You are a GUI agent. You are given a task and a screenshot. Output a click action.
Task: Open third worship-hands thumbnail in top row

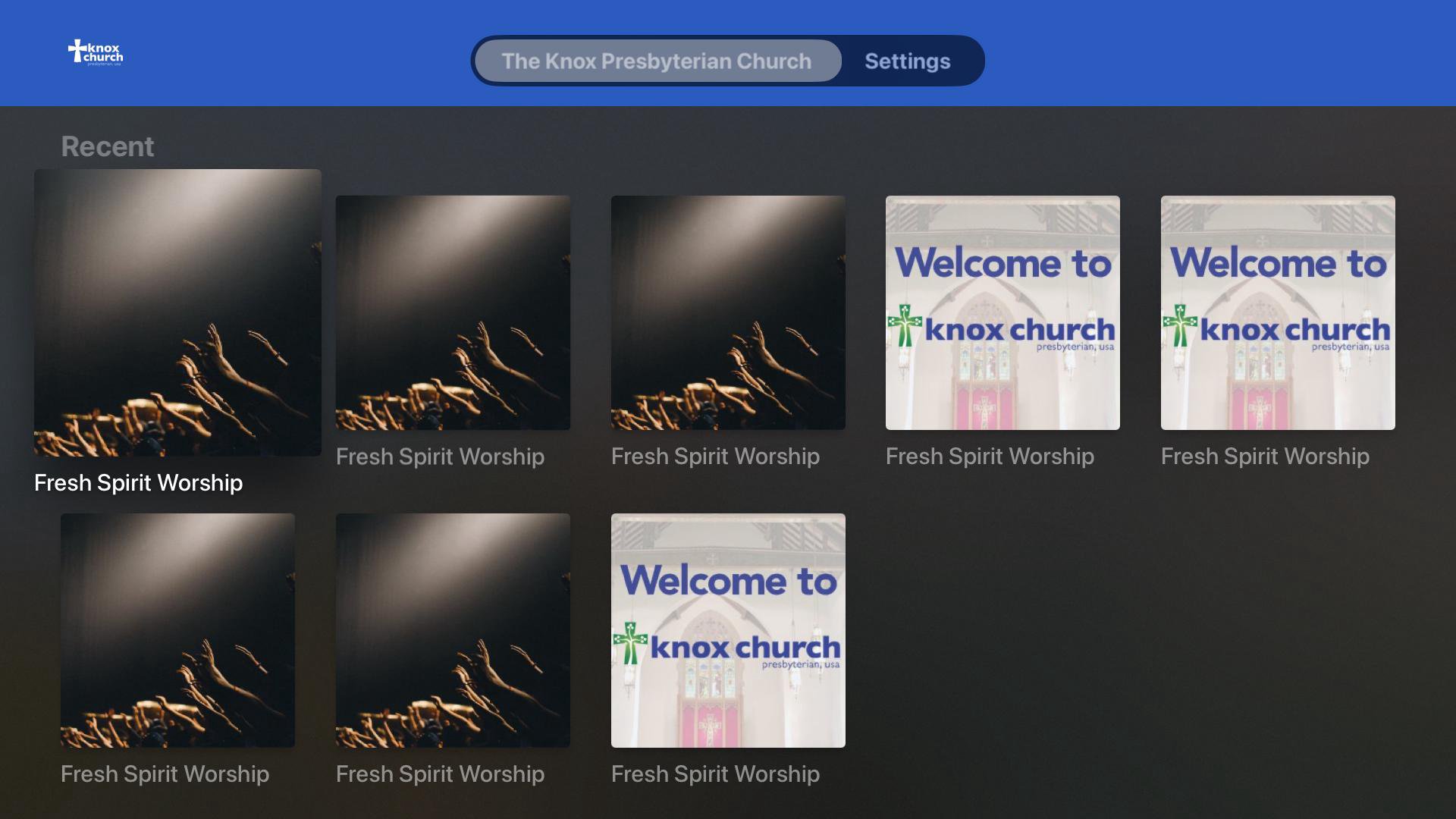728,312
